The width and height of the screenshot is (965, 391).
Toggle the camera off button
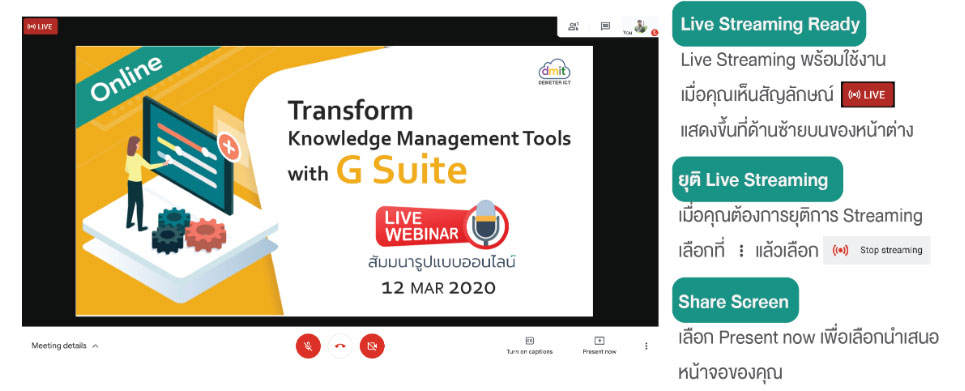click(372, 346)
